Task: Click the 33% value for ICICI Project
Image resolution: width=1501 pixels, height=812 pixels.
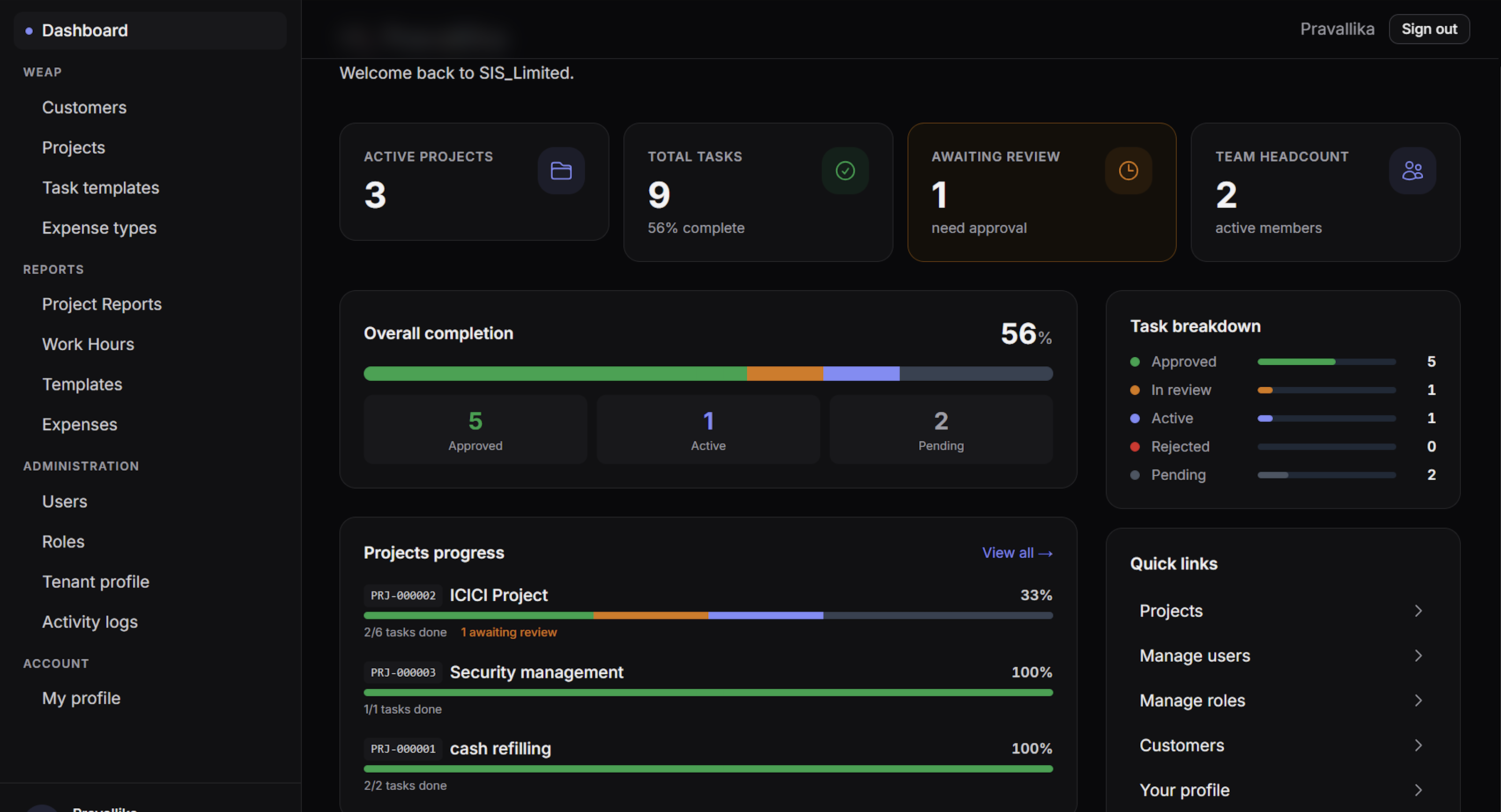Action: tap(1036, 596)
